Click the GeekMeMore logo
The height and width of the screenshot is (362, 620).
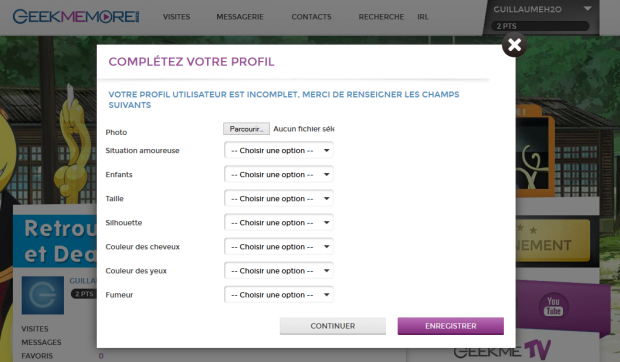(76, 17)
